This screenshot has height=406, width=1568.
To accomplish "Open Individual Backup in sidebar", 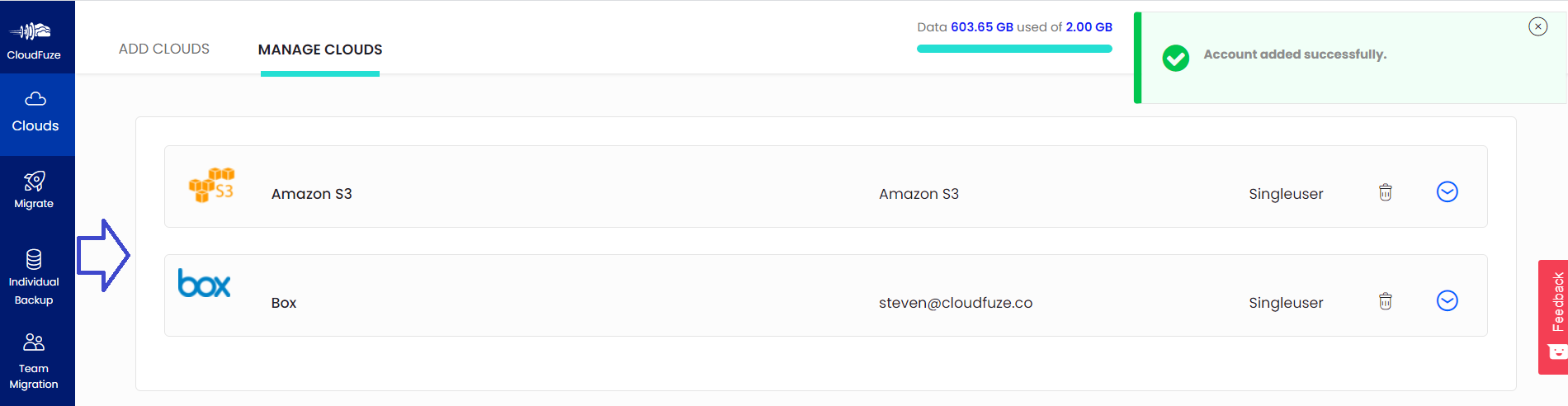I will [x=34, y=277].
